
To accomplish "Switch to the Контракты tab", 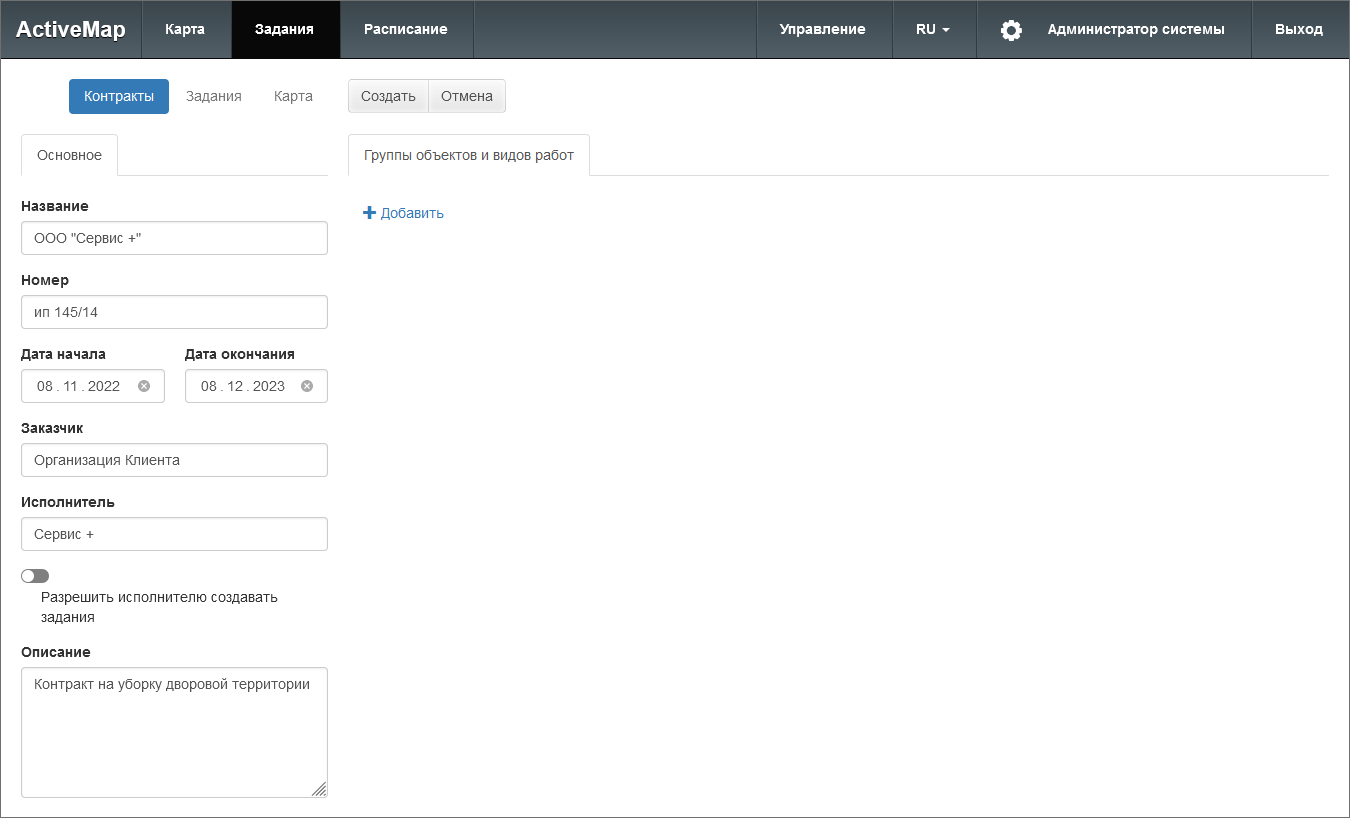I will (x=119, y=96).
